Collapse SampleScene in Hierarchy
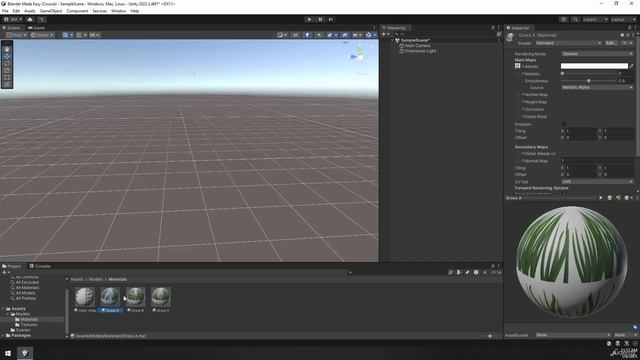Viewport: 640px width, 360px height. (392, 40)
